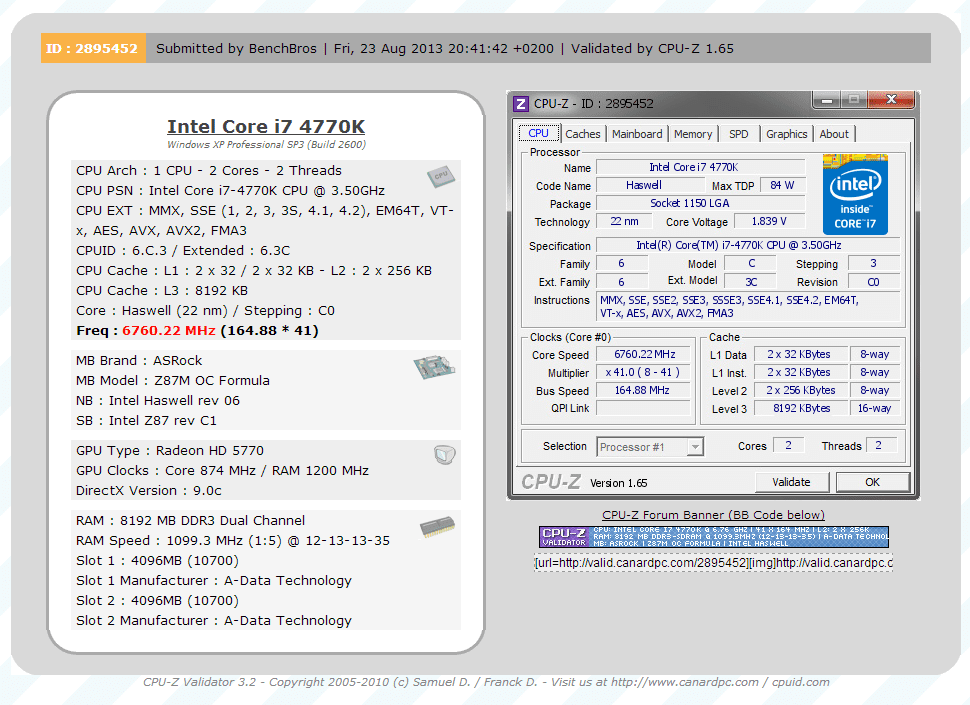Select the Memory tab
Image resolution: width=970 pixels, height=705 pixels.
693,134
